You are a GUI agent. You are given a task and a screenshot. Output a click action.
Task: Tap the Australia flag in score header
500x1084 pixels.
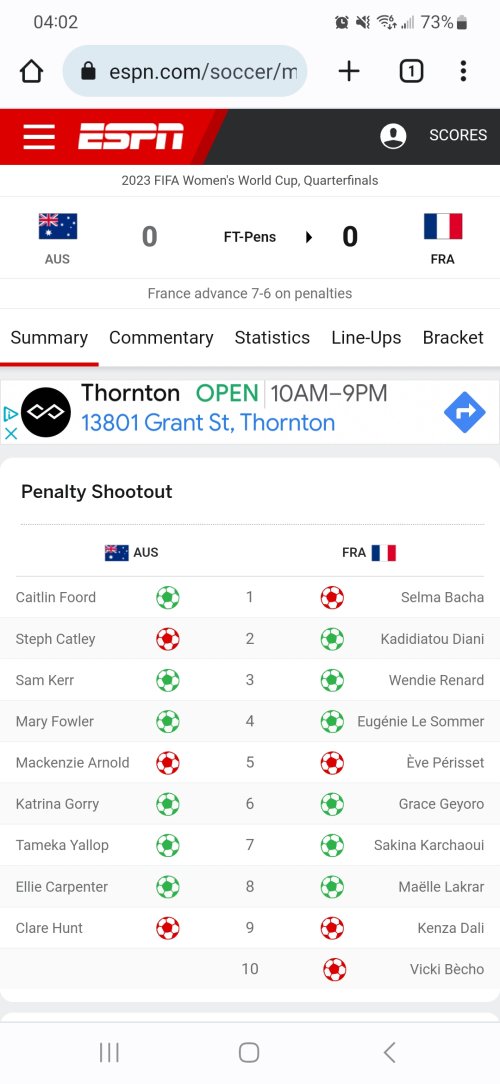pyautogui.click(x=58, y=226)
